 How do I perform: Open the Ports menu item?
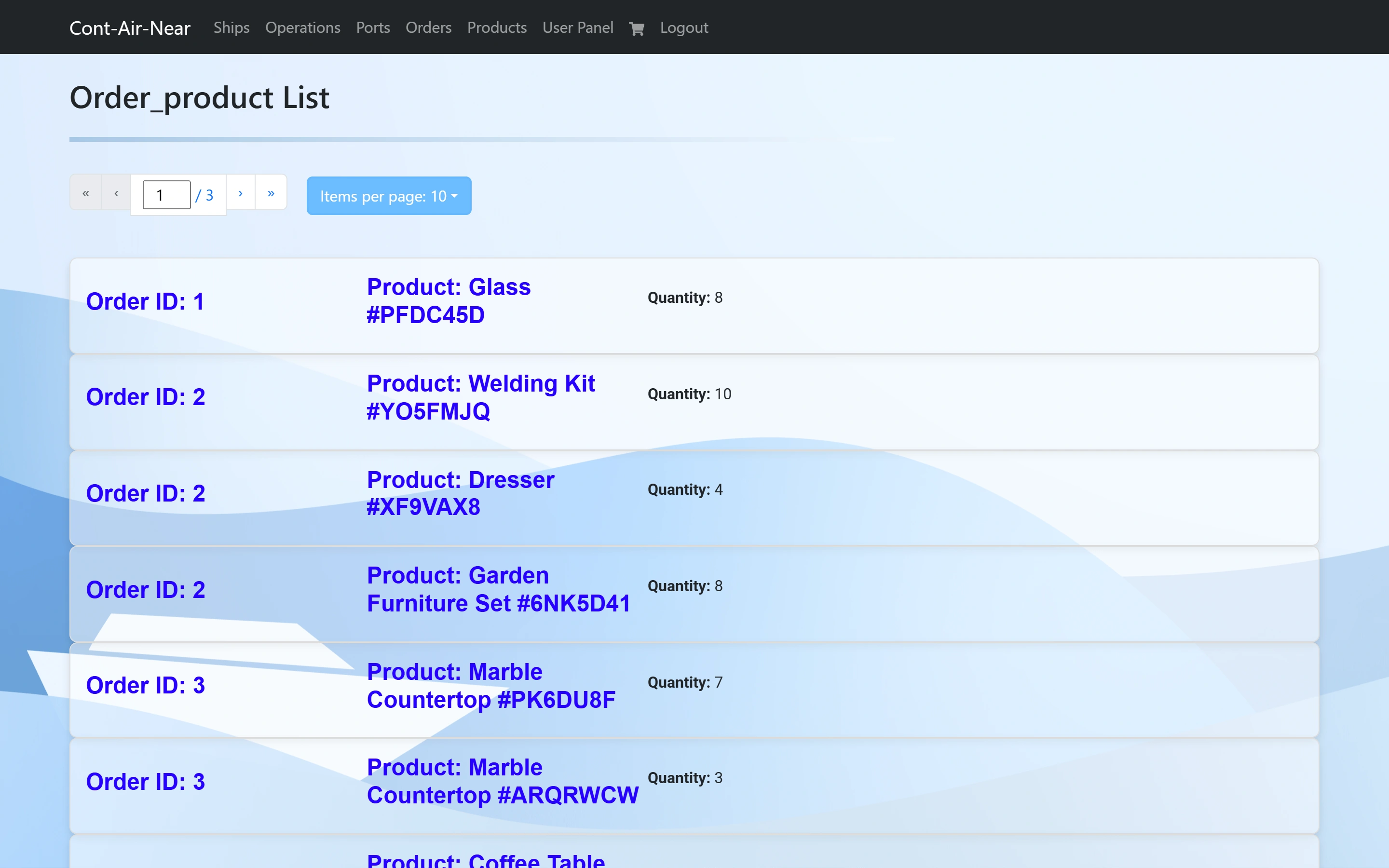click(373, 27)
